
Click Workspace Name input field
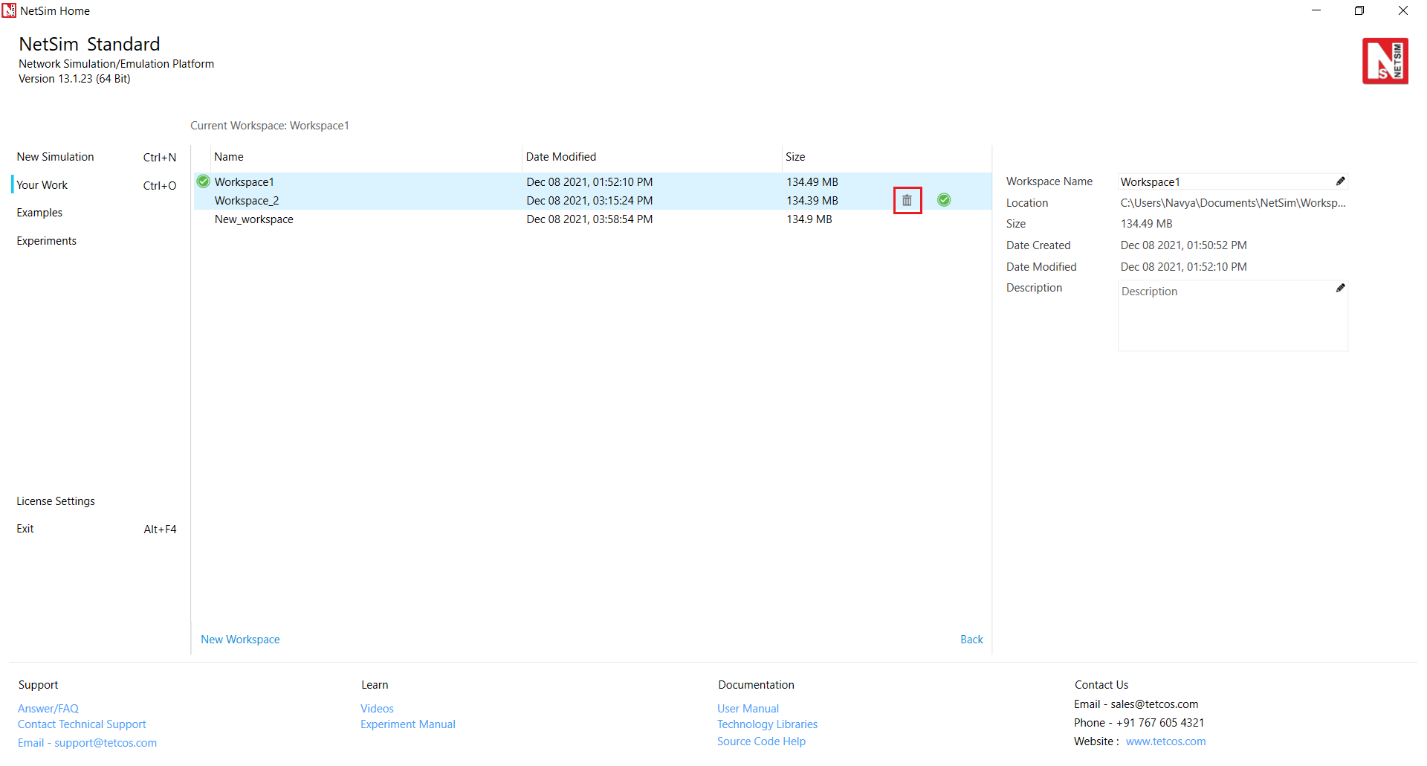[1232, 182]
